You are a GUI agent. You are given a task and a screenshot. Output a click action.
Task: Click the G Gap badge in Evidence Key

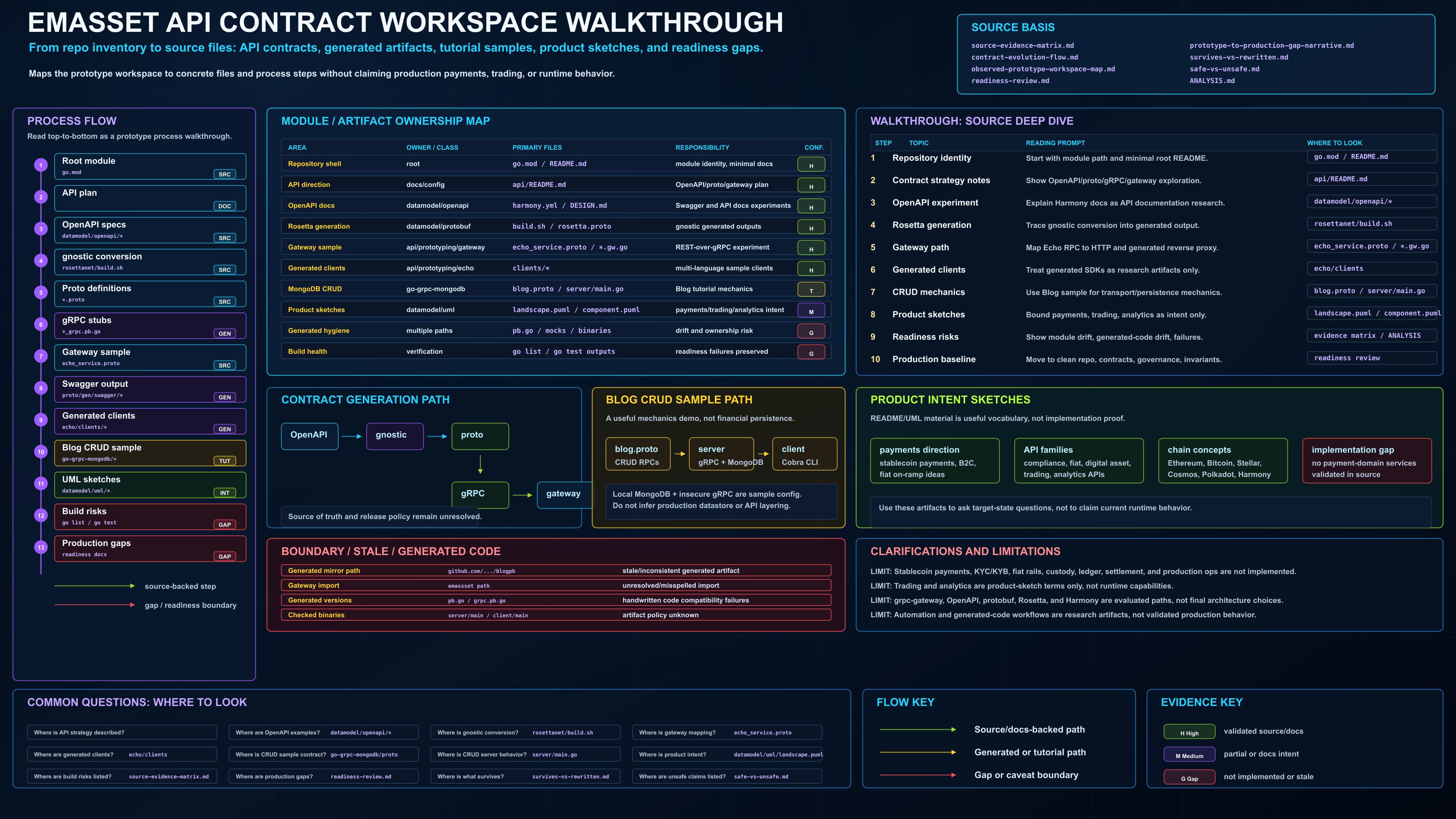[1189, 777]
